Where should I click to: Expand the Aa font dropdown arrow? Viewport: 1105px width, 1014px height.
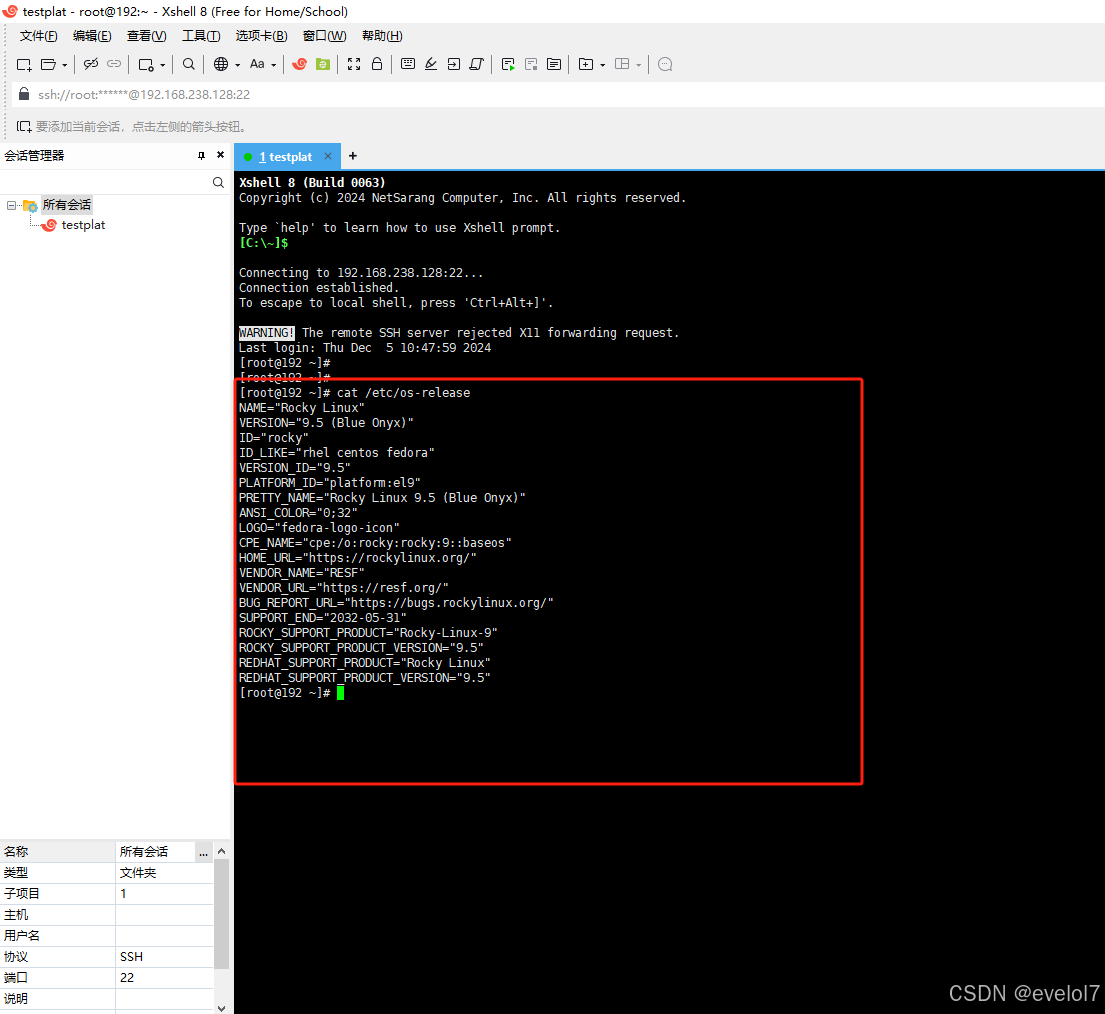point(274,65)
